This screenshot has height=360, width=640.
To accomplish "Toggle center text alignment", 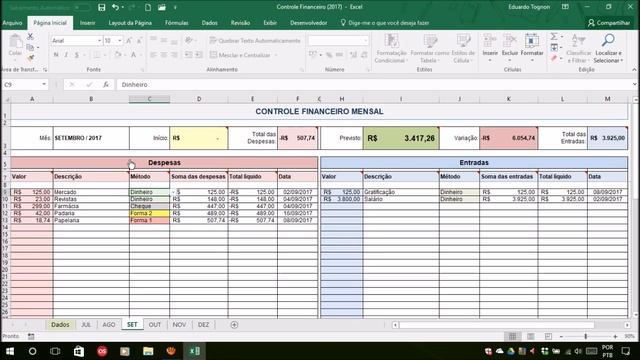I will 164,55.
